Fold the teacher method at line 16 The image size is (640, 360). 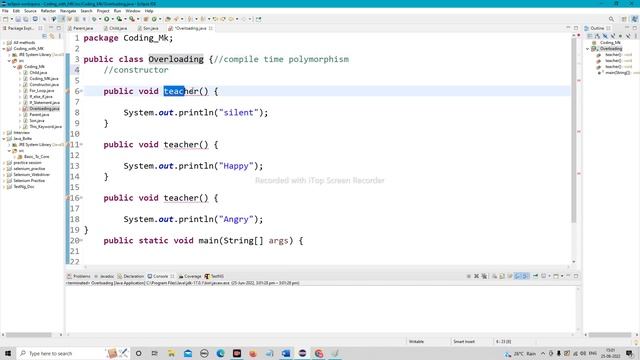(81, 198)
